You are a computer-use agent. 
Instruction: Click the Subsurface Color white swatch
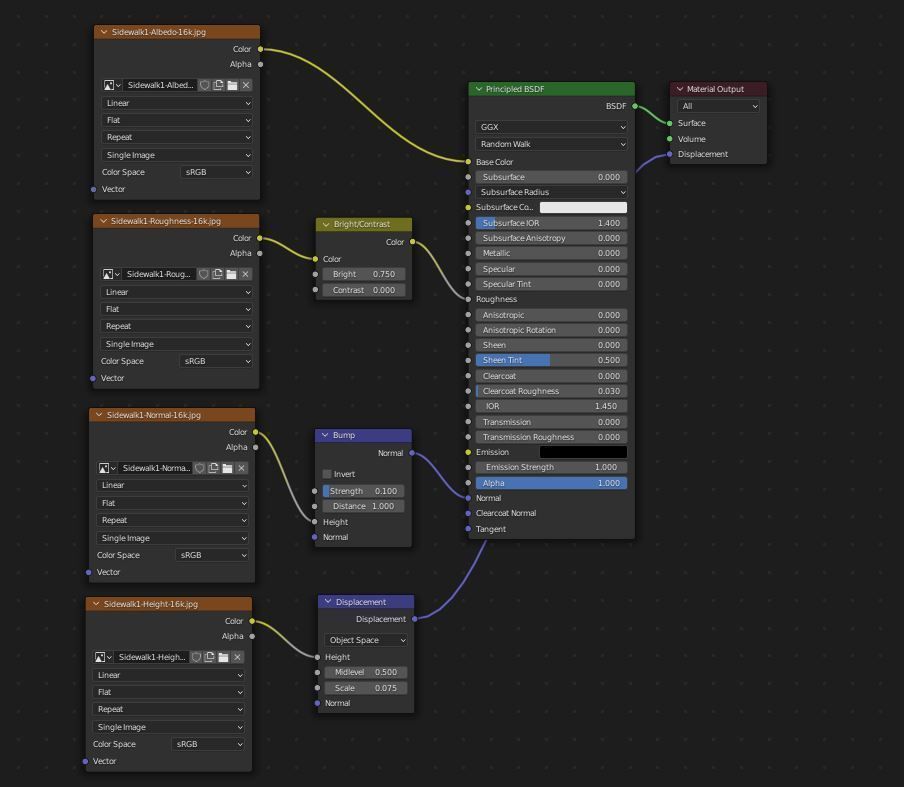point(583,207)
